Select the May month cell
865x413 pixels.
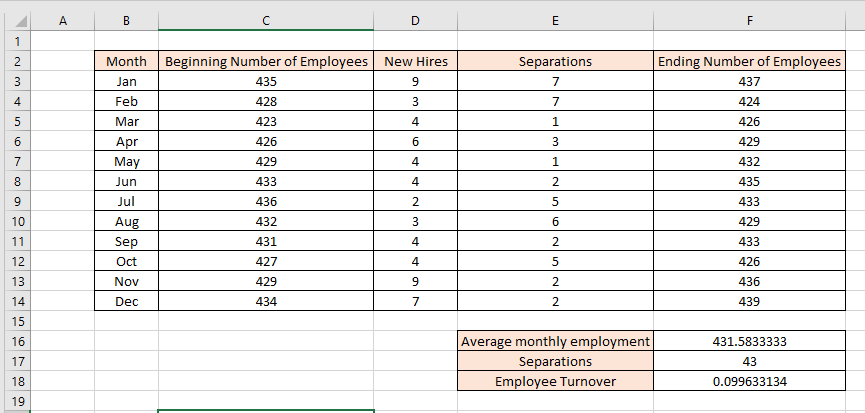(x=126, y=162)
